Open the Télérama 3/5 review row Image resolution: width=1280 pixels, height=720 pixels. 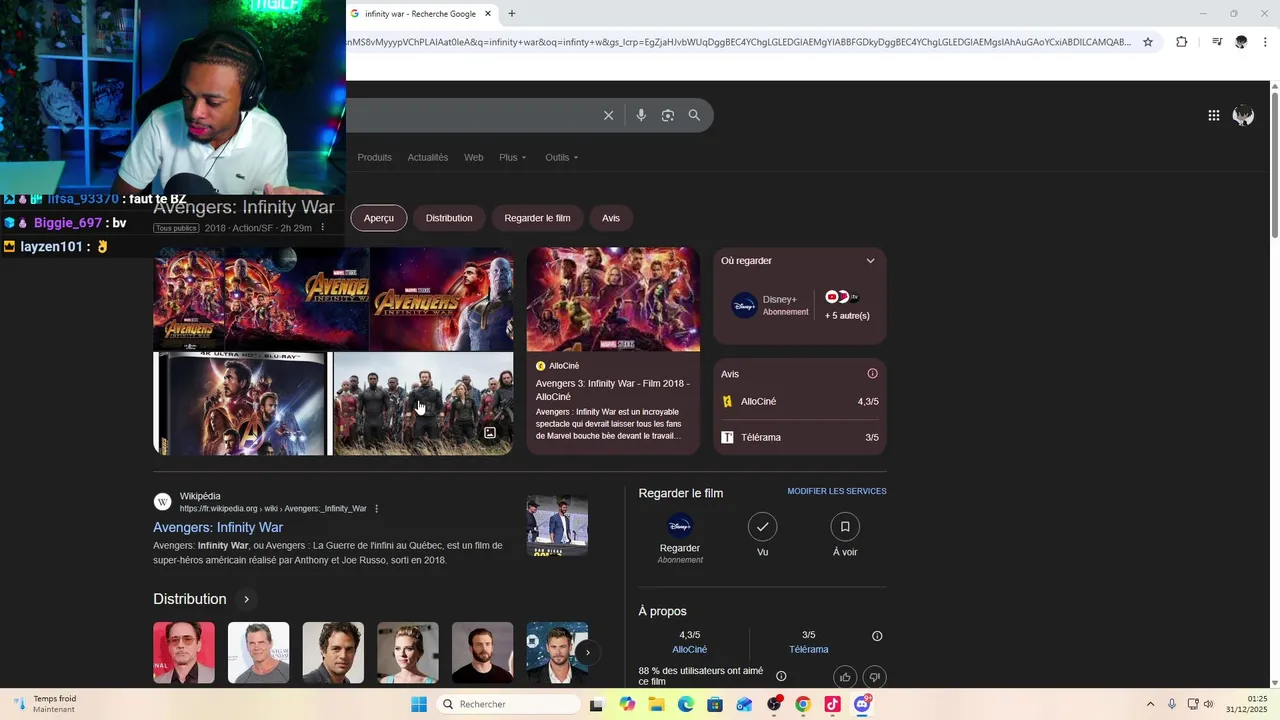800,437
